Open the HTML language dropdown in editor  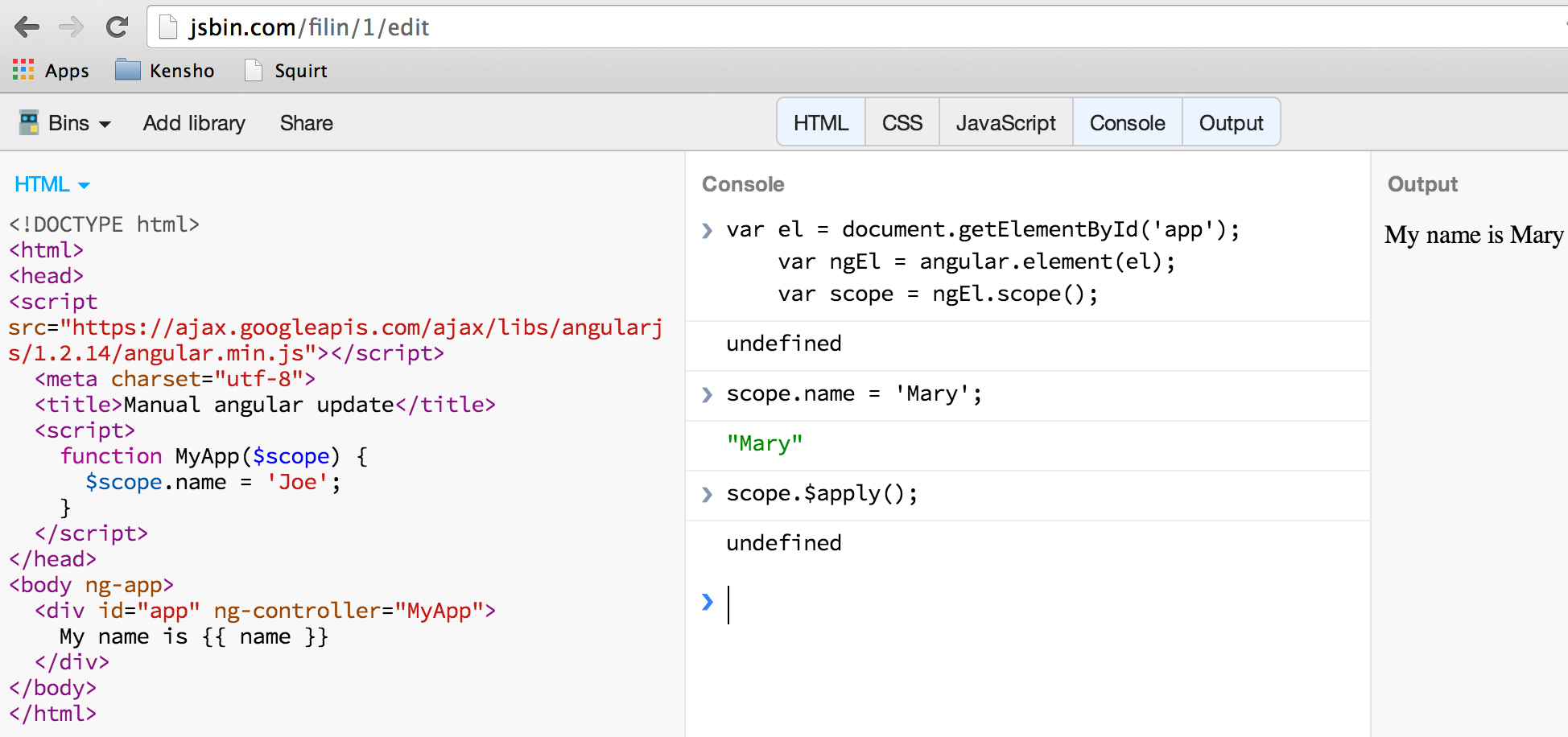pos(52,184)
